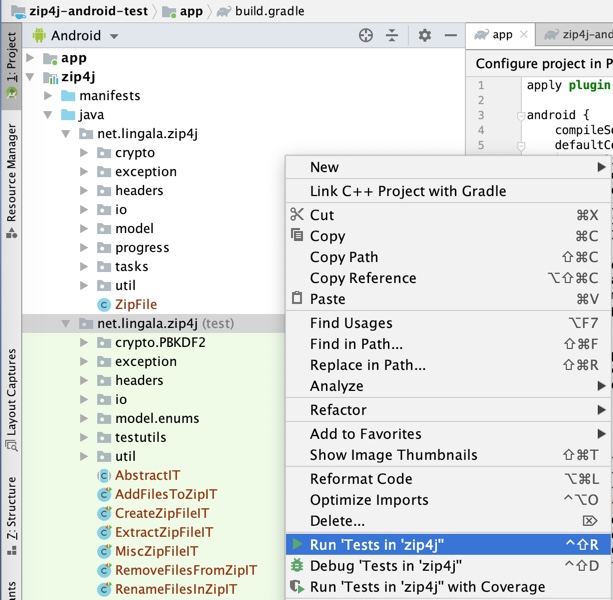This screenshot has width=613, height=600.
Task: Run 'Tests in 'zip4j''
Action: (x=448, y=544)
